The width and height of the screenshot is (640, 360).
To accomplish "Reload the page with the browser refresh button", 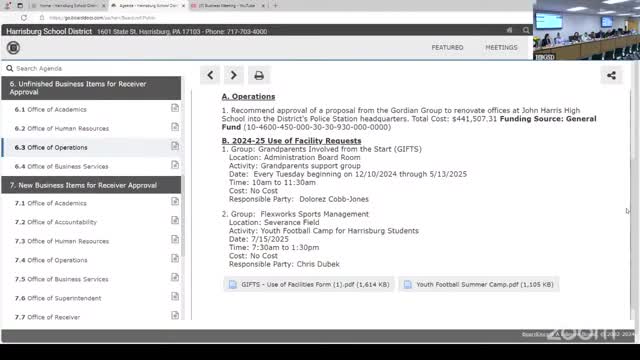I will (24, 18).
